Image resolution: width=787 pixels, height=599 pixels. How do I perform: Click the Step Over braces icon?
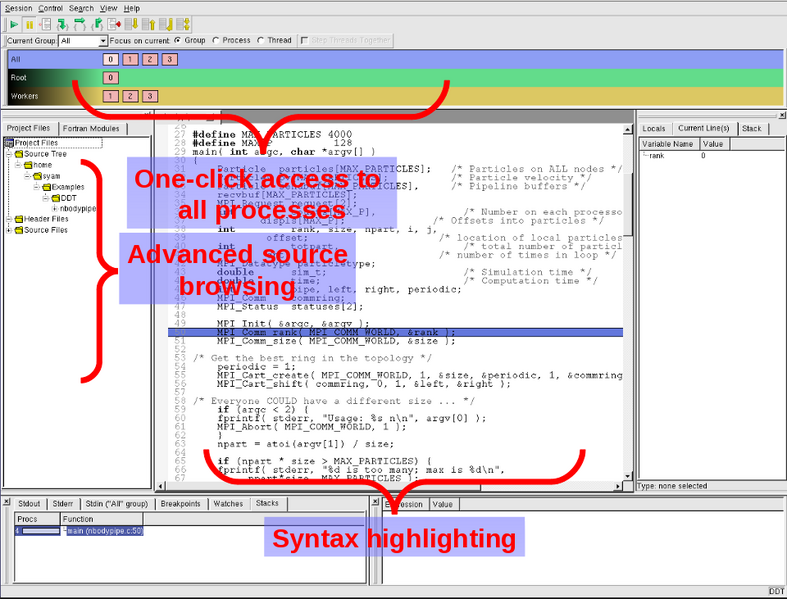pyautogui.click(x=79, y=24)
